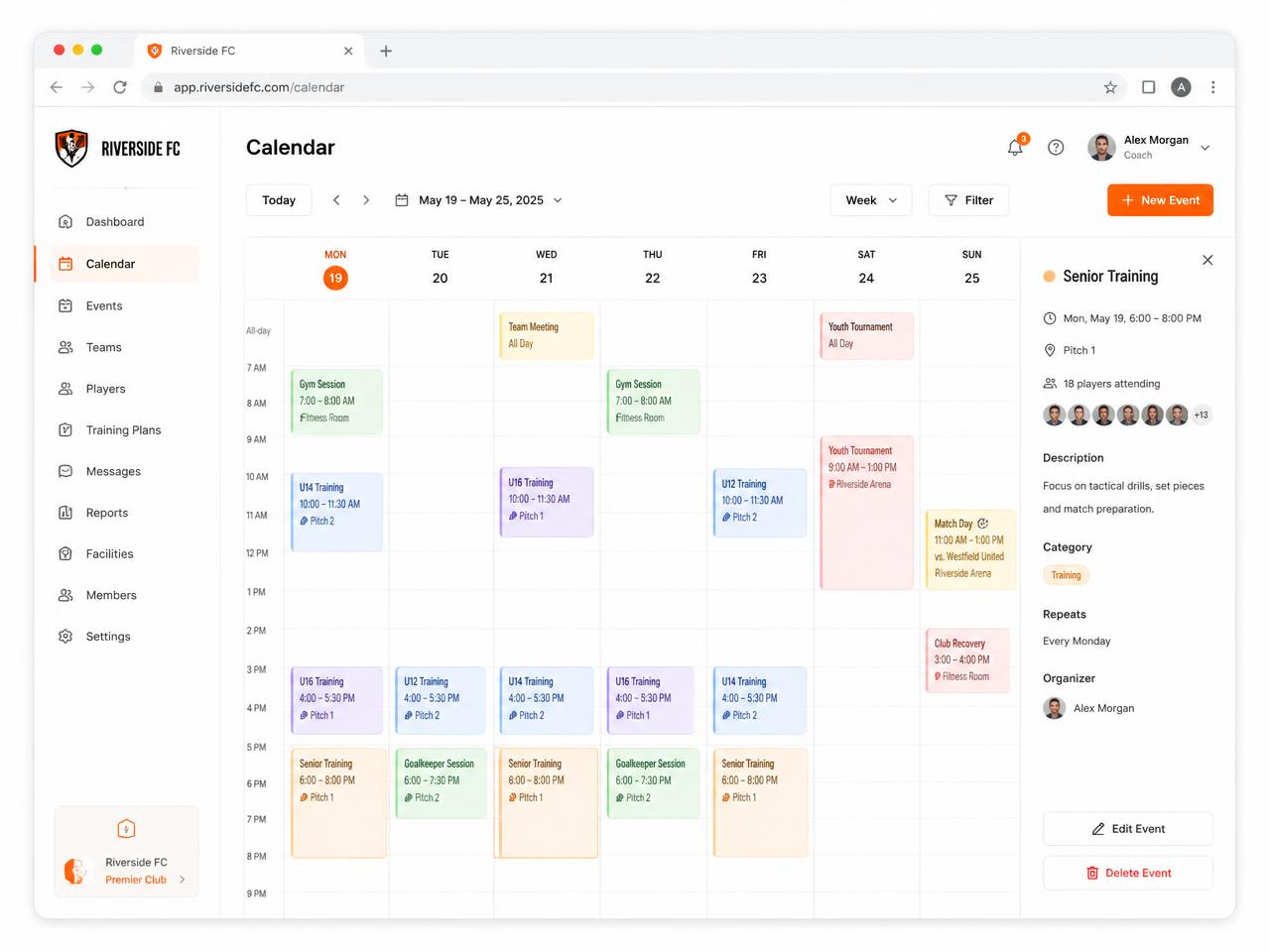The height and width of the screenshot is (952, 1270).
Task: Open Teams in the sidebar
Action: (x=124, y=347)
